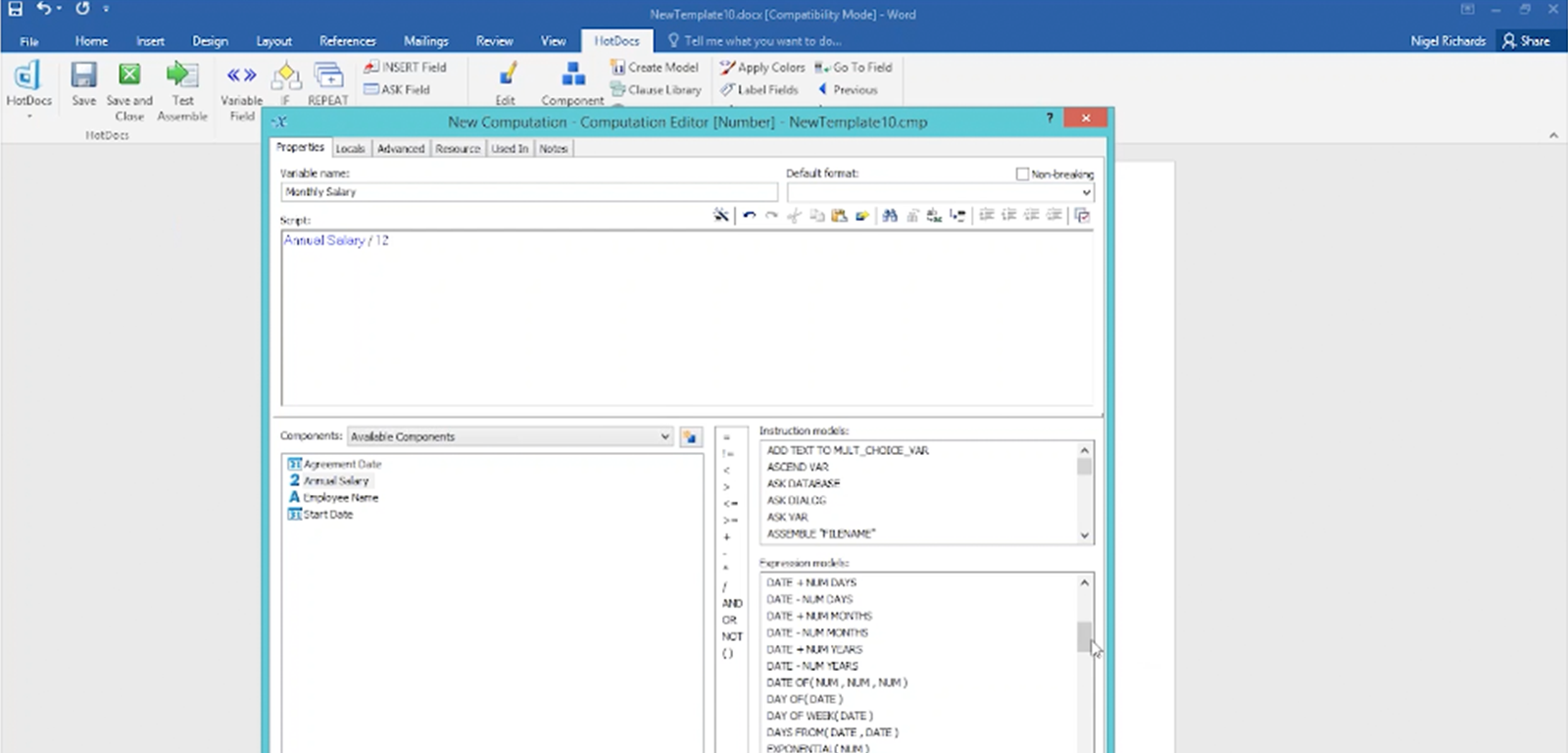Click the script toolbar Find binoculars icon
Image resolution: width=1568 pixels, height=753 pixels.
(890, 216)
